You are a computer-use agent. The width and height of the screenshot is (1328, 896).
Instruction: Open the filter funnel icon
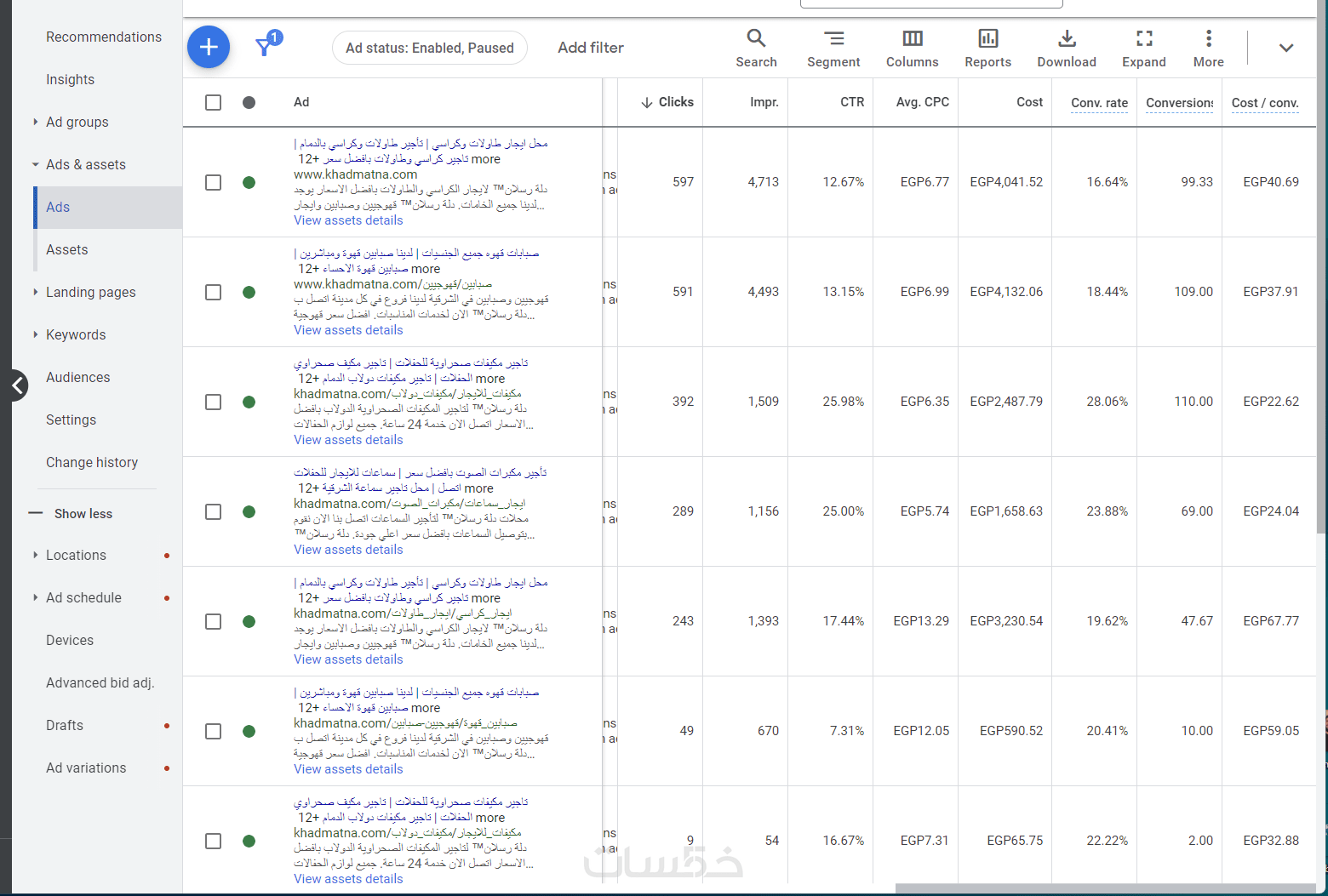point(265,48)
